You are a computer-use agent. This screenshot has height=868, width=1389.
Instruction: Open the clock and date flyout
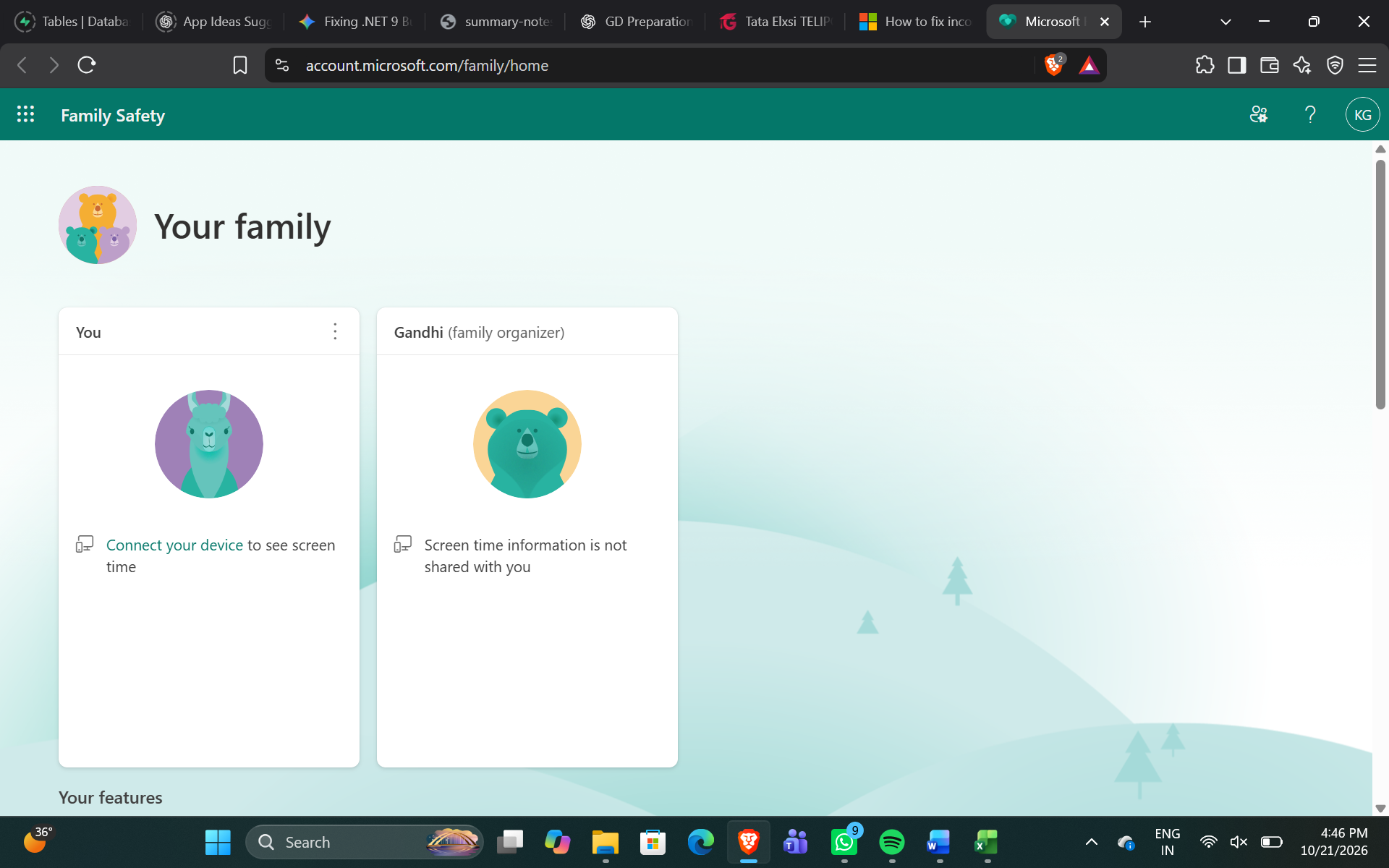1335,842
